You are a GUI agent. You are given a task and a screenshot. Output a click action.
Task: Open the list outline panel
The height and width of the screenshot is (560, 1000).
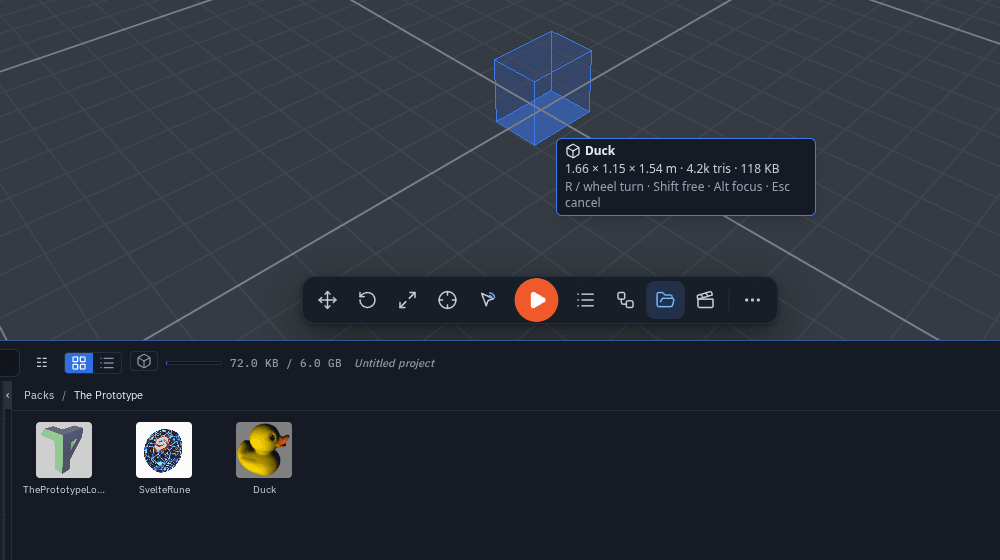[x=585, y=300]
